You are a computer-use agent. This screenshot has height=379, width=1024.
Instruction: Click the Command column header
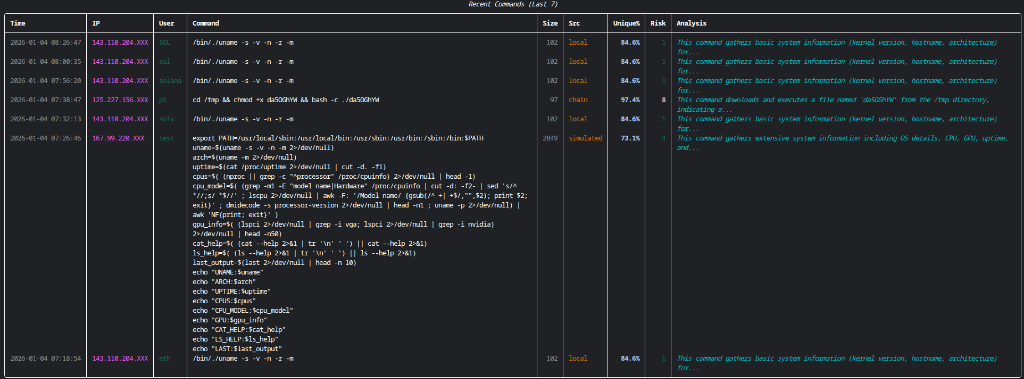[x=206, y=23]
